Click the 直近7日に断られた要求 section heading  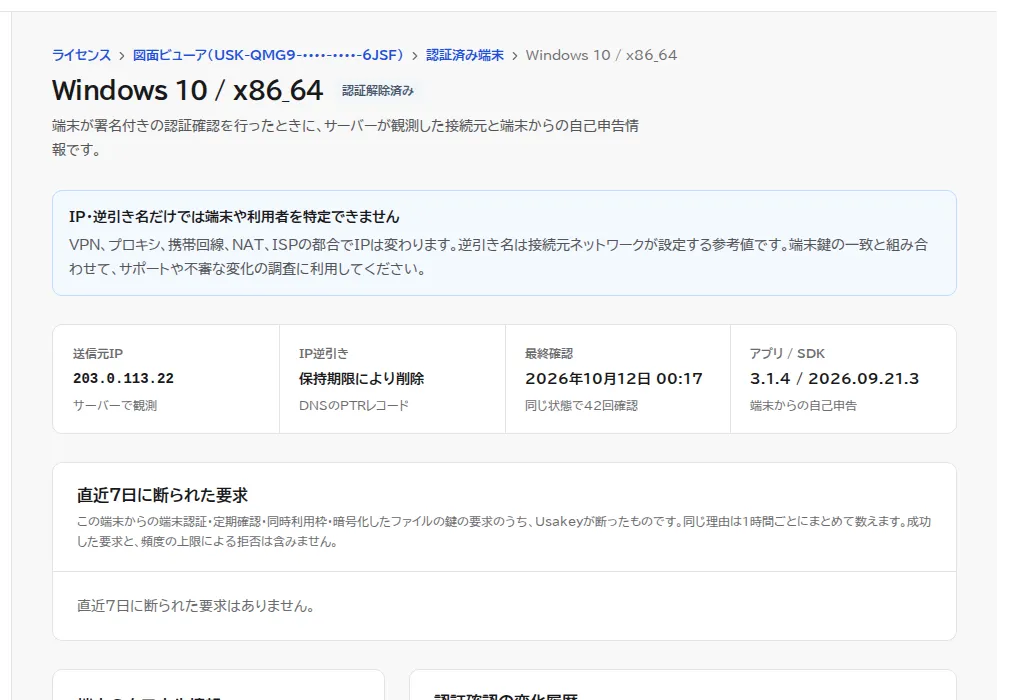162,495
